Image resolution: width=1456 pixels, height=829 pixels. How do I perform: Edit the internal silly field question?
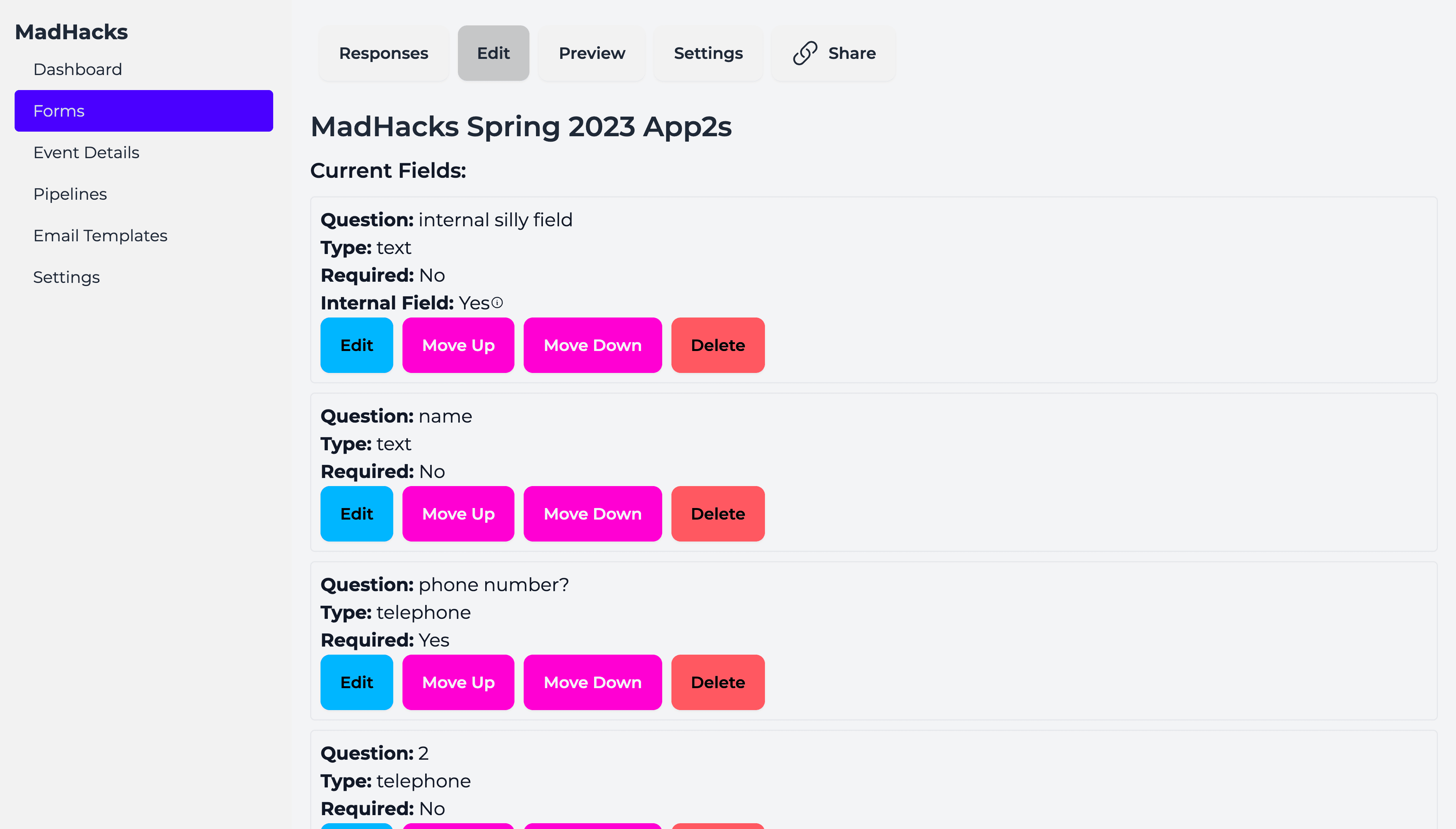pyautogui.click(x=357, y=345)
